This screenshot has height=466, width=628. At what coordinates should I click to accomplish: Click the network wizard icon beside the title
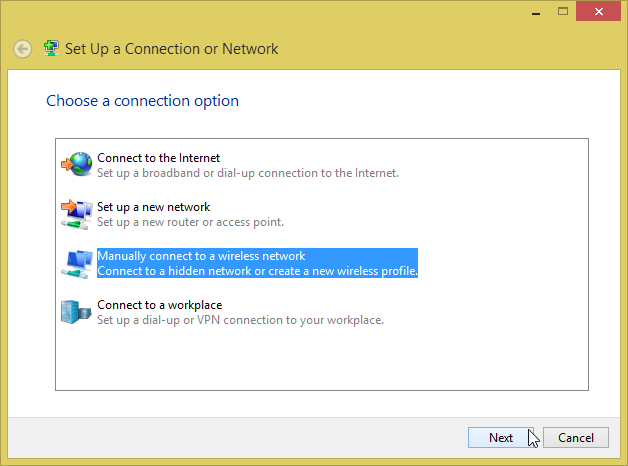[x=51, y=48]
